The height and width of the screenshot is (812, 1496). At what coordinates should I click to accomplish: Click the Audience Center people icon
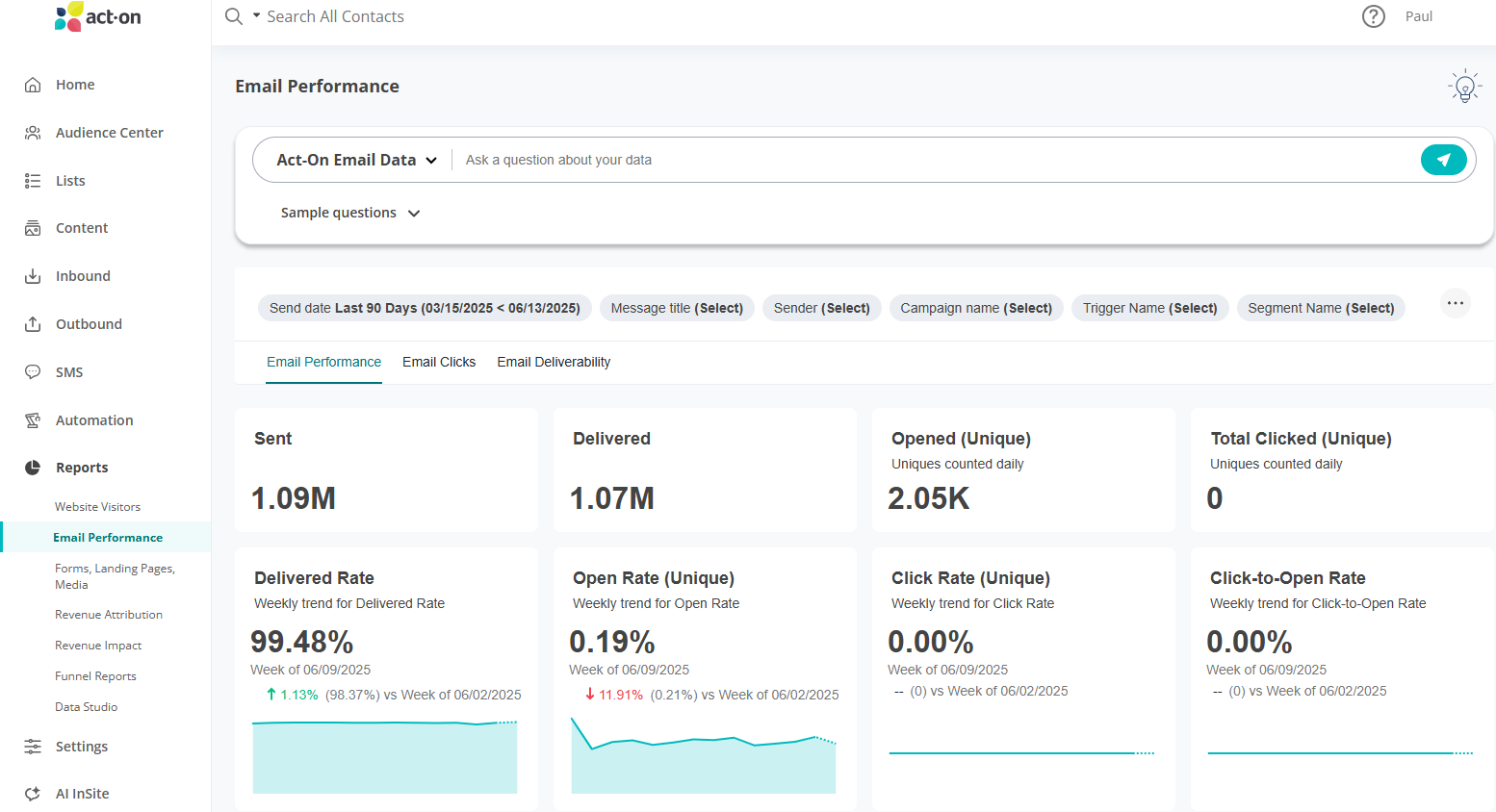[x=33, y=133]
